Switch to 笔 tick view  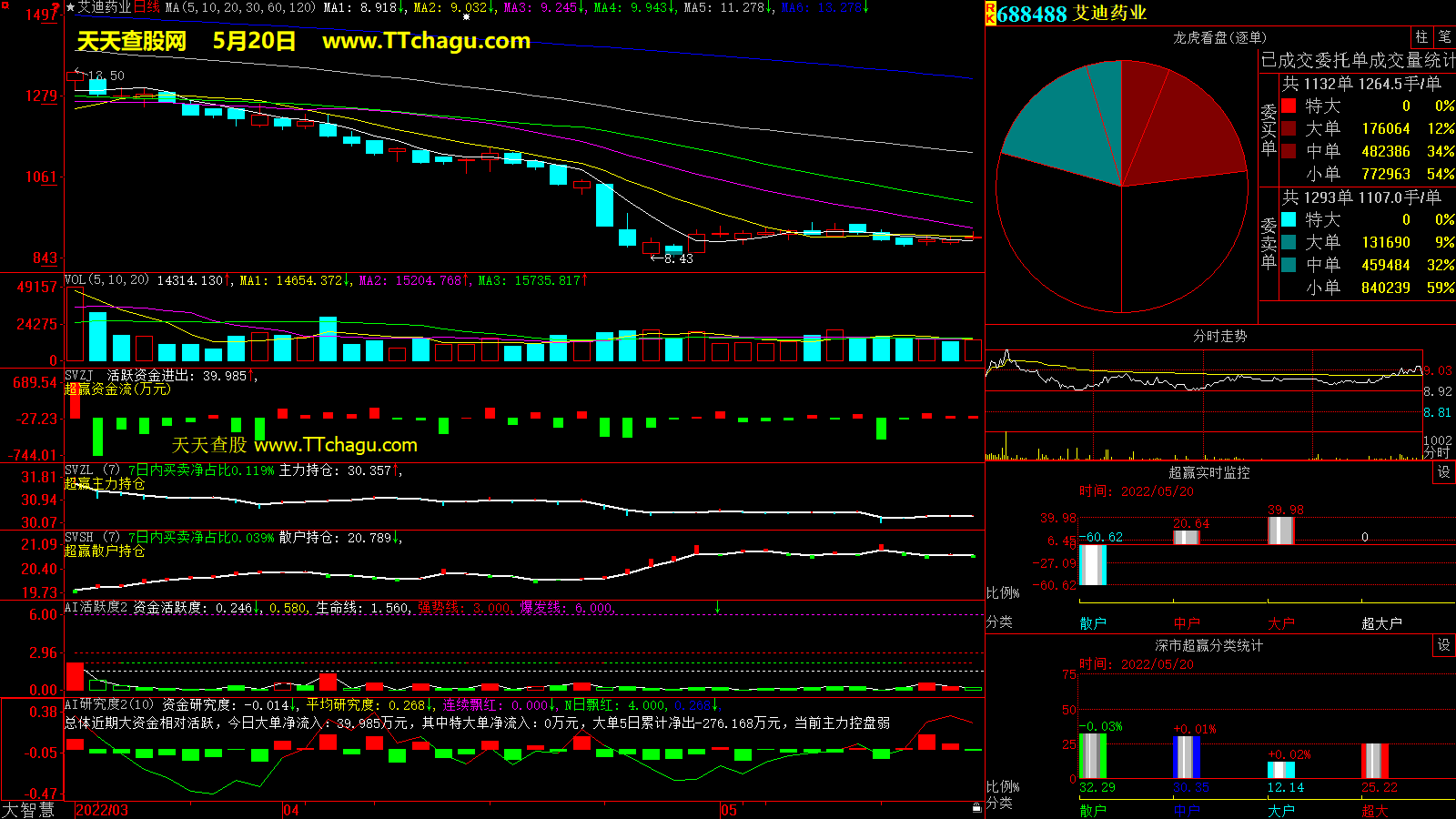(x=1444, y=37)
